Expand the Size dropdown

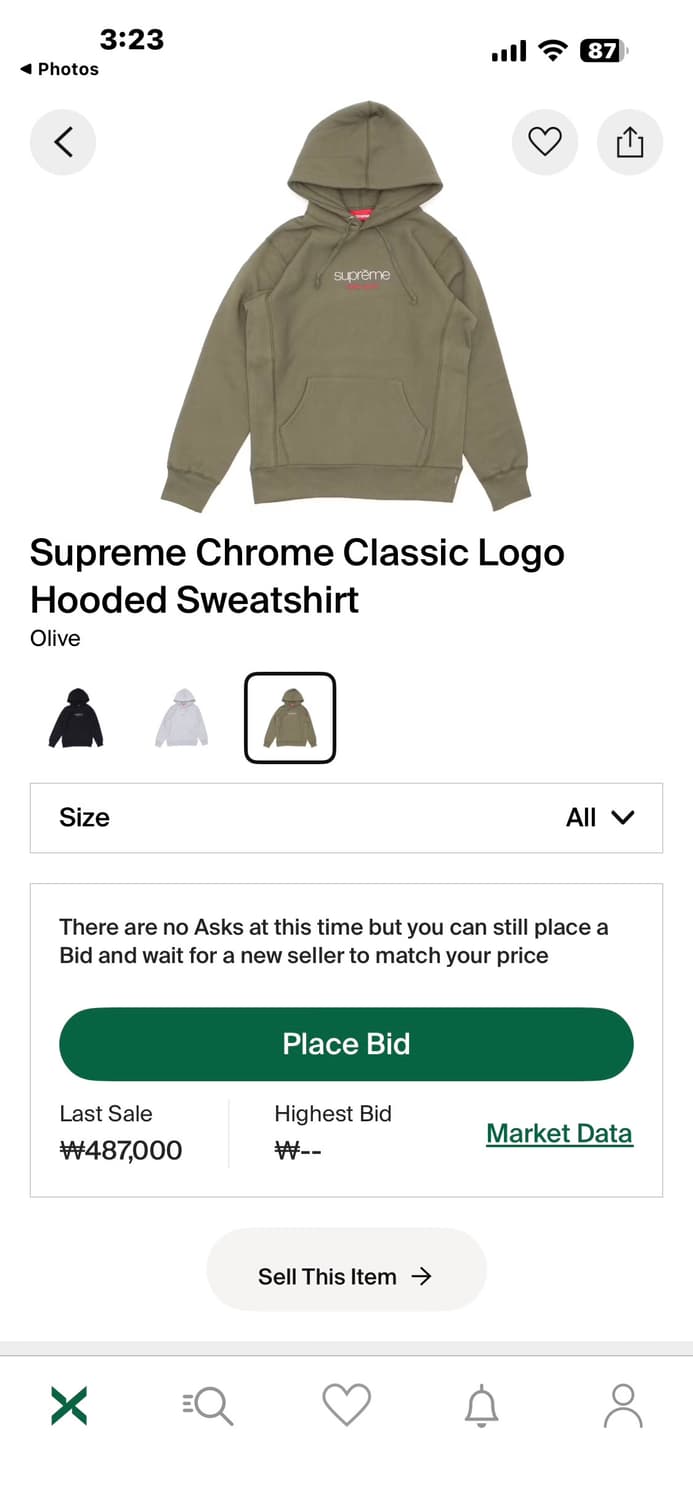pyautogui.click(x=346, y=818)
